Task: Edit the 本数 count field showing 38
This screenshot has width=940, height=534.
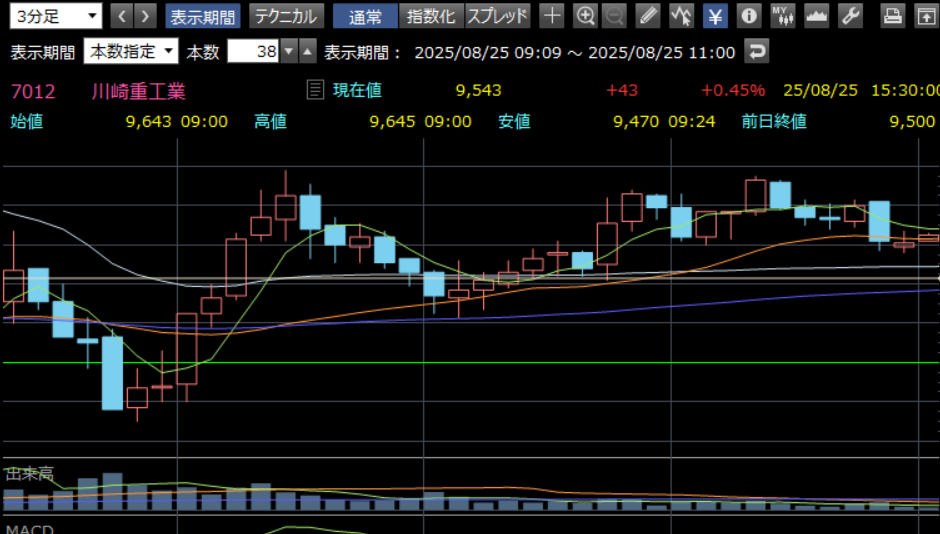Action: coord(252,52)
